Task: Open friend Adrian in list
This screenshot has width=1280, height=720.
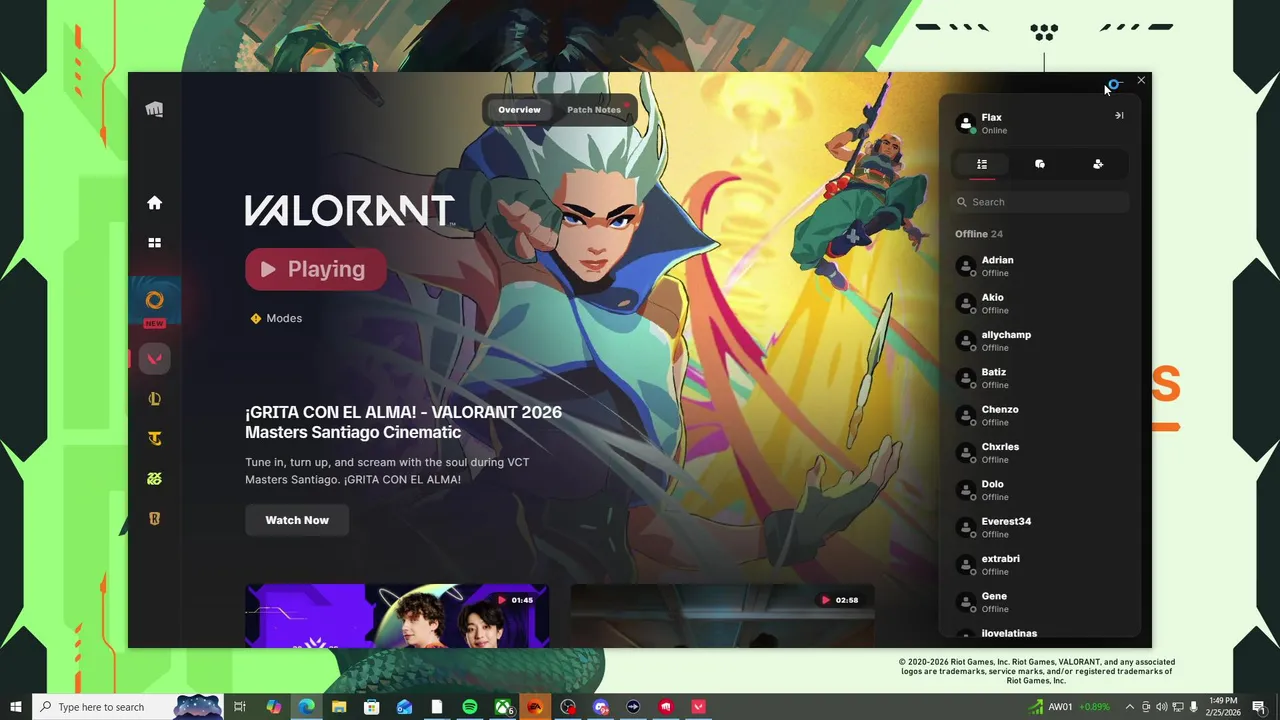Action: point(1040,266)
